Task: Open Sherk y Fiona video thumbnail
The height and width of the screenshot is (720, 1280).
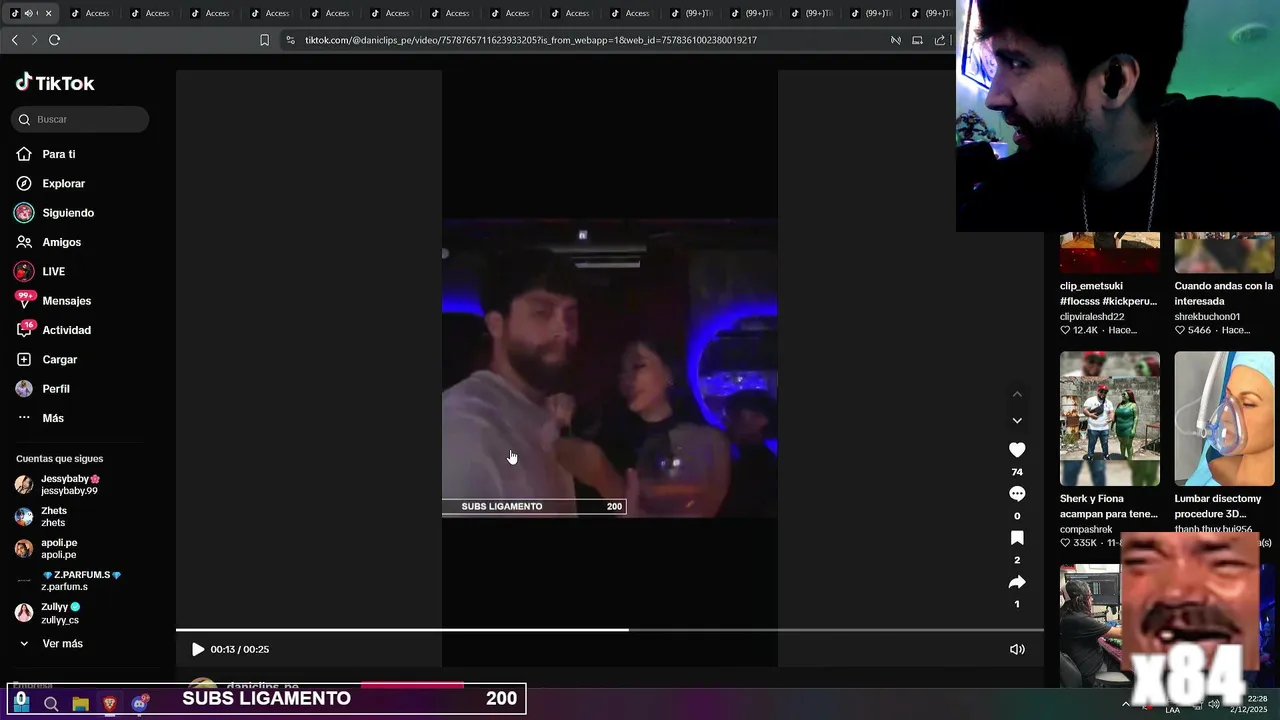Action: point(1110,418)
